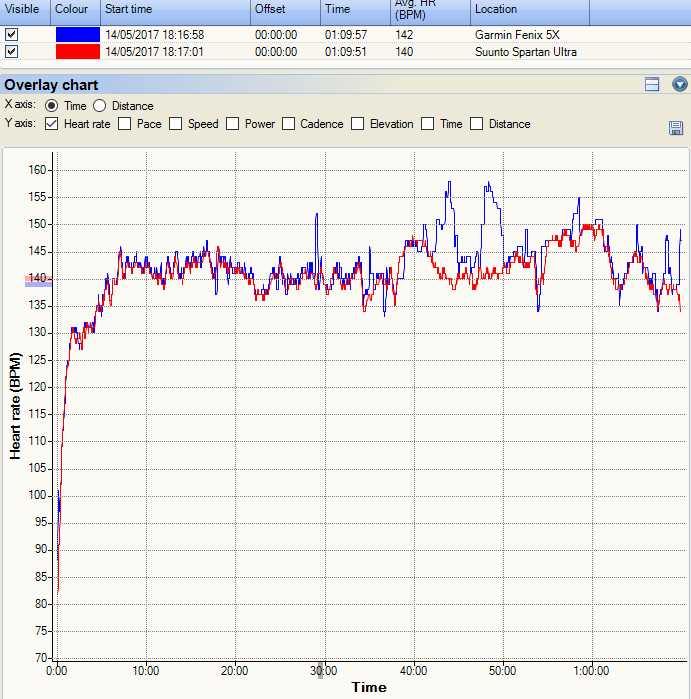The width and height of the screenshot is (691, 699).
Task: Enable the Cadence Y axis checkbox
Action: point(289,124)
